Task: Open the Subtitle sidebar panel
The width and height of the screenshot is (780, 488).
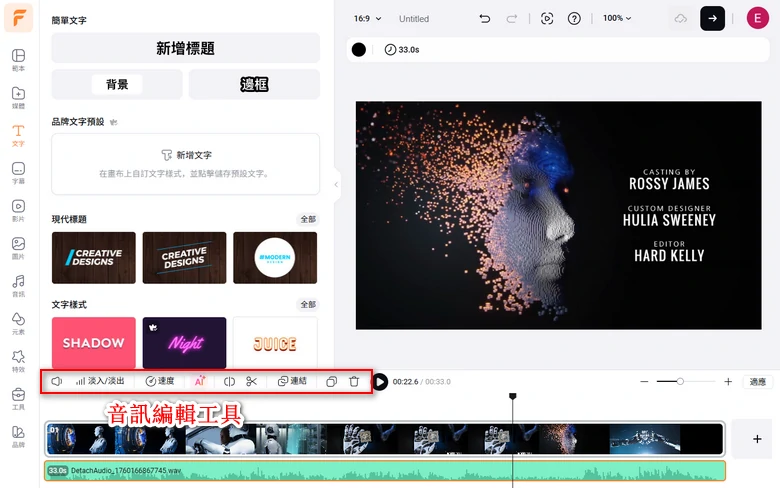Action: [18, 173]
